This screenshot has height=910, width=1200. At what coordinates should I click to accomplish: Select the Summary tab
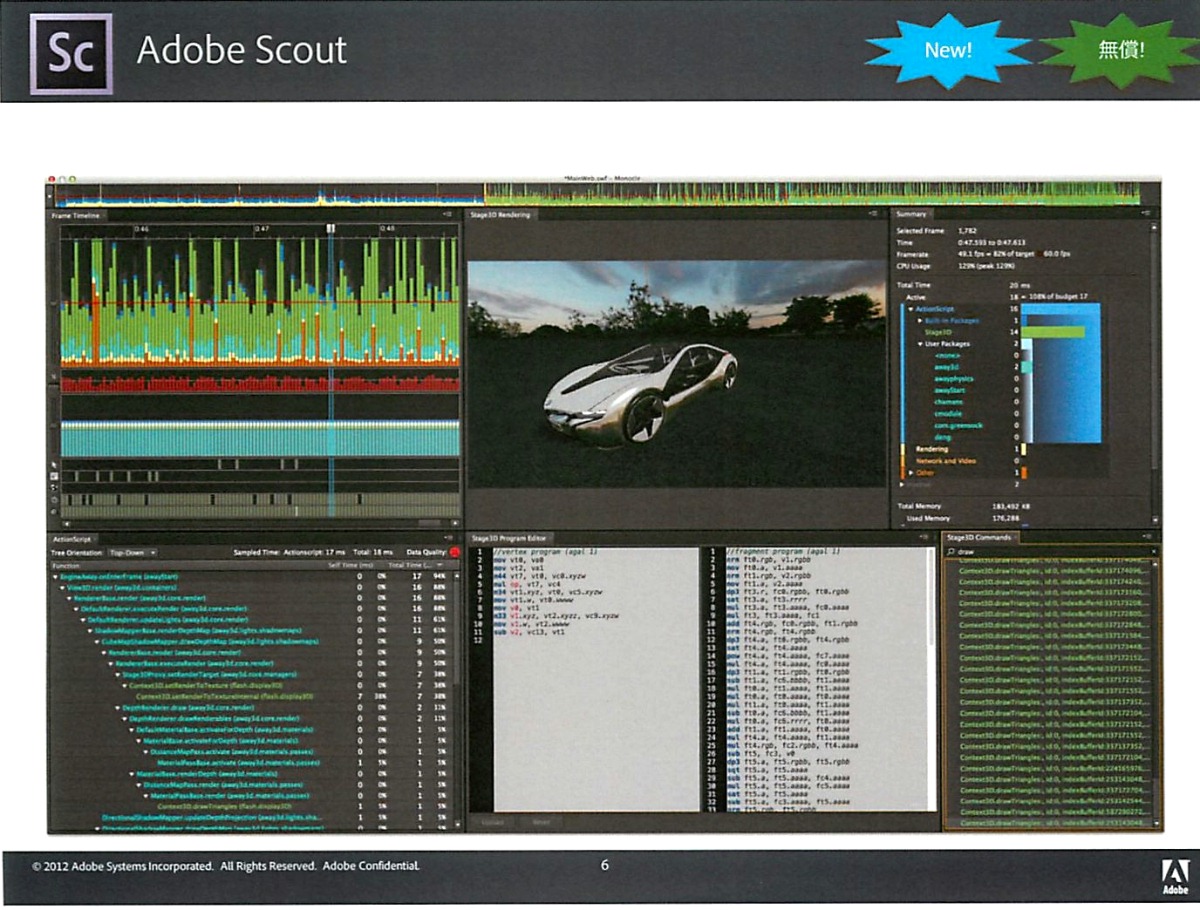[x=911, y=215]
